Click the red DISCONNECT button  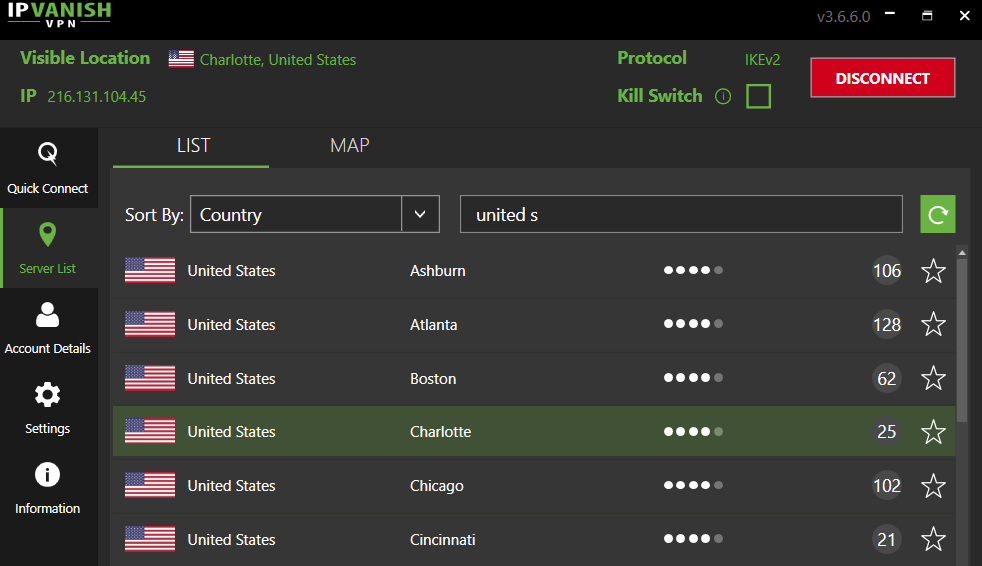[882, 78]
